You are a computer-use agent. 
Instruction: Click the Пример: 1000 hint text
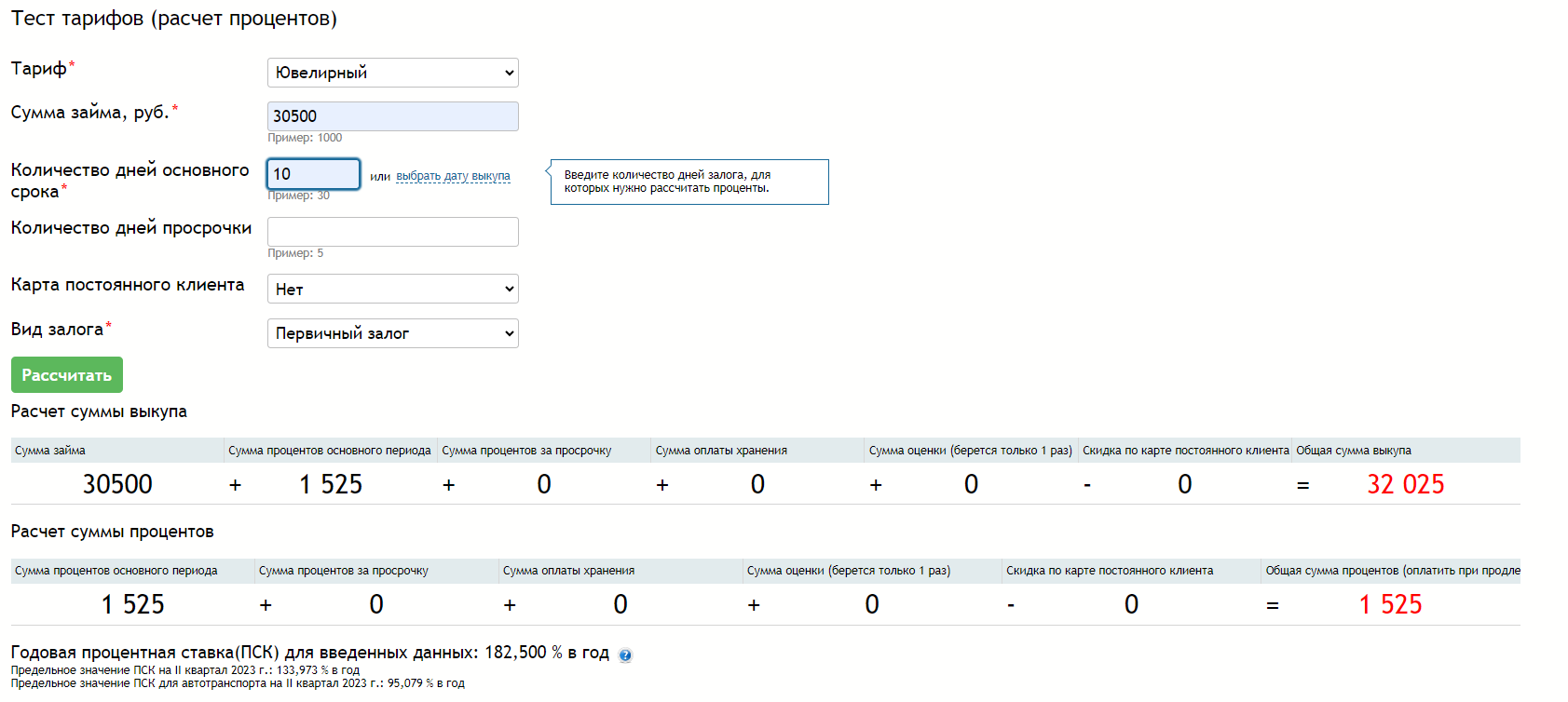305,138
